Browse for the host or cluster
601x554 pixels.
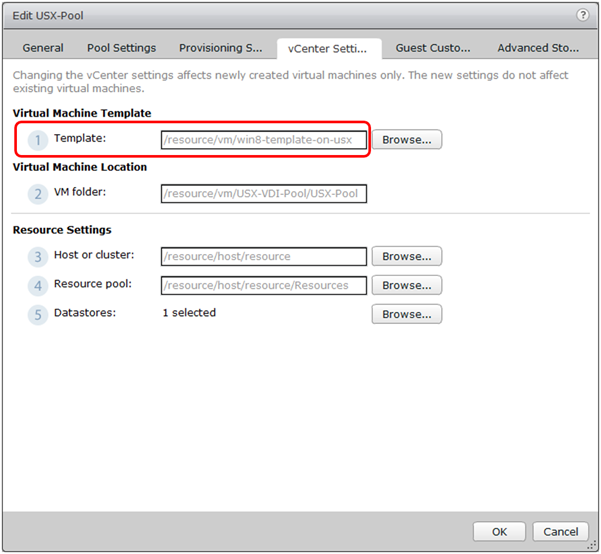tap(406, 257)
